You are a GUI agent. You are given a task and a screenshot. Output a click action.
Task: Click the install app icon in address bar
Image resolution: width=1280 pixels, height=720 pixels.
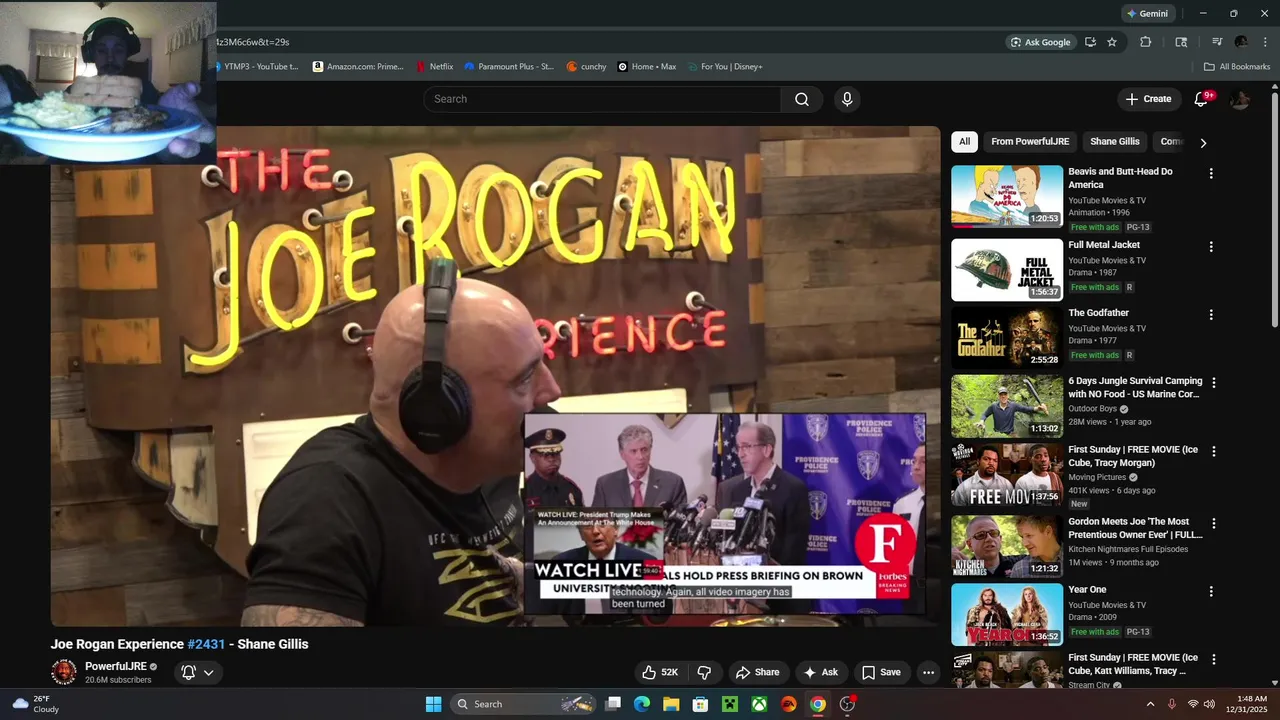[x=1090, y=42]
